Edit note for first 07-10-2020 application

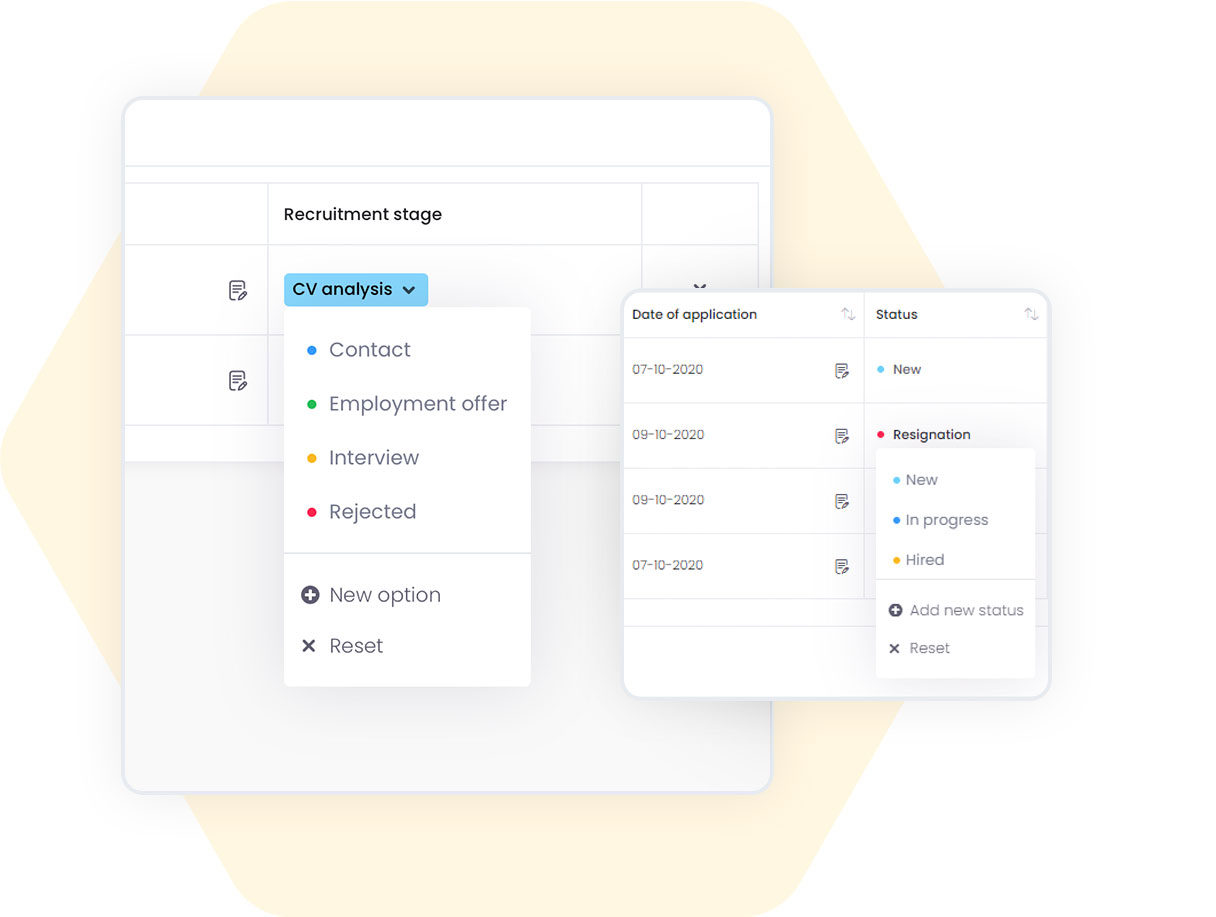point(842,371)
